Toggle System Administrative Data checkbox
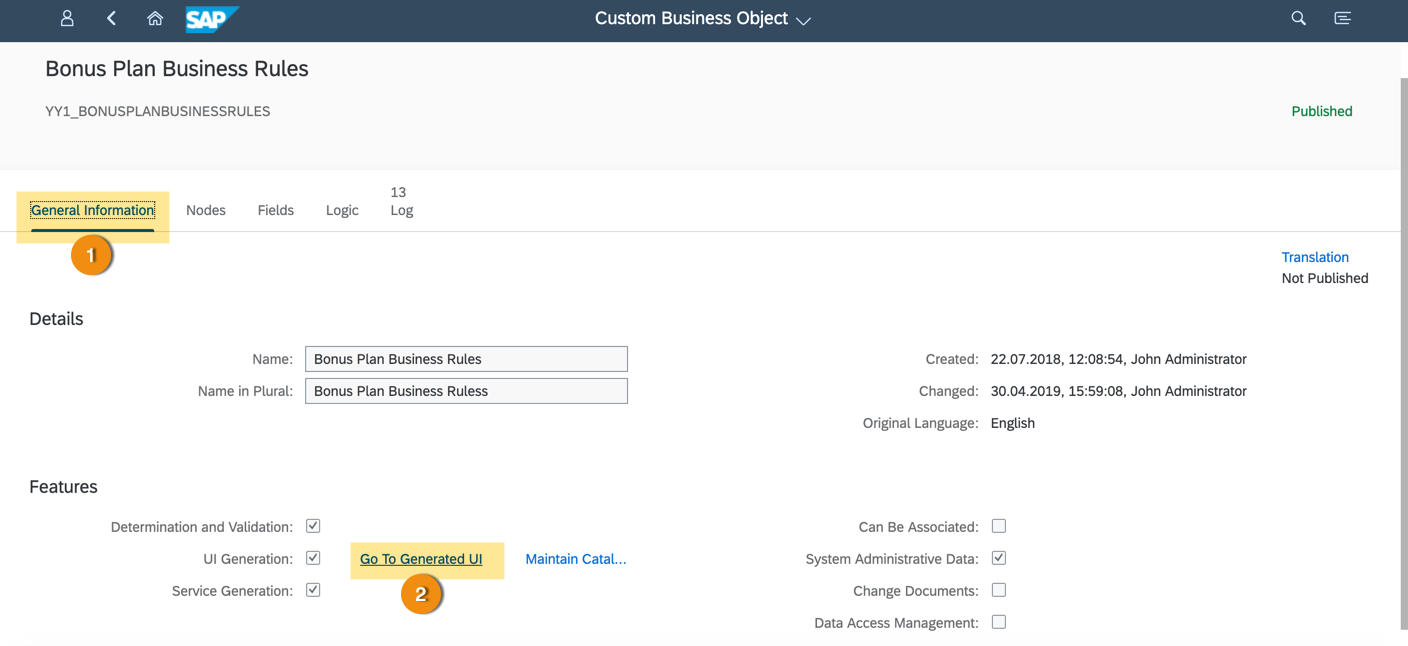 (x=999, y=558)
